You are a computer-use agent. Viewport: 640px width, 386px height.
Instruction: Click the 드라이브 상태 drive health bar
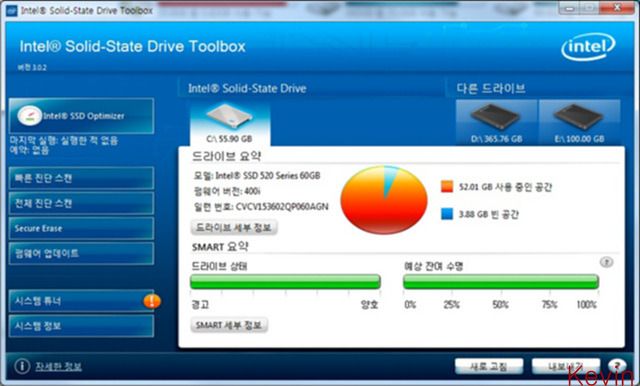pyautogui.click(x=285, y=282)
